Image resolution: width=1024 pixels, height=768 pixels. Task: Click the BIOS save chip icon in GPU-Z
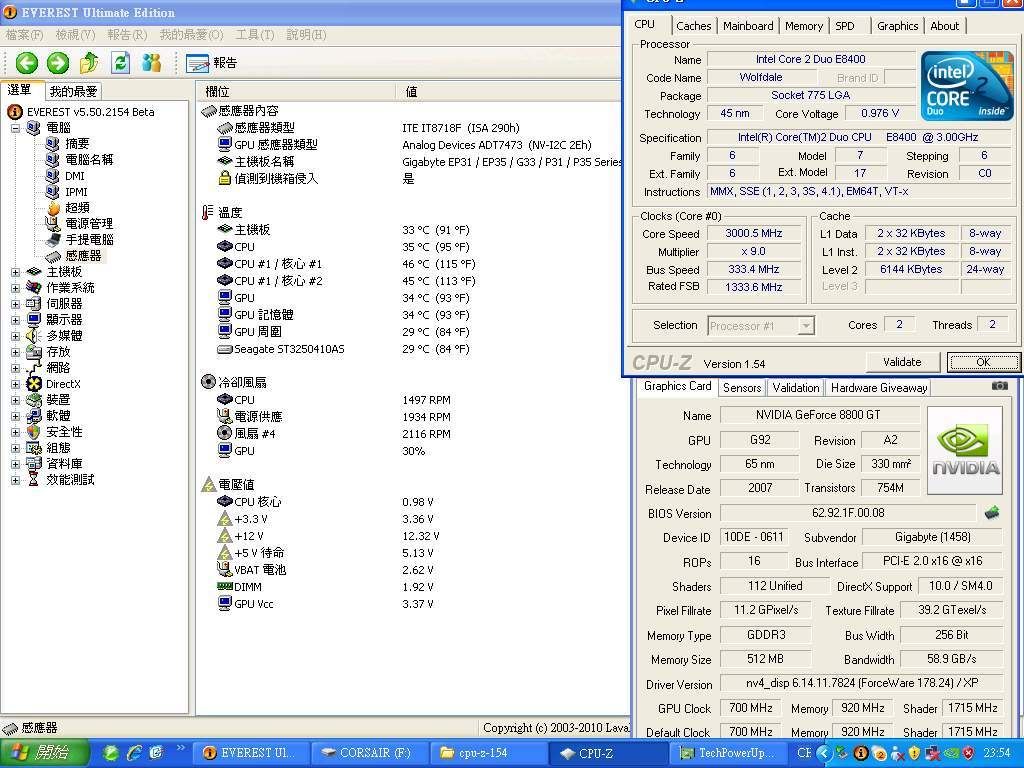click(x=992, y=513)
